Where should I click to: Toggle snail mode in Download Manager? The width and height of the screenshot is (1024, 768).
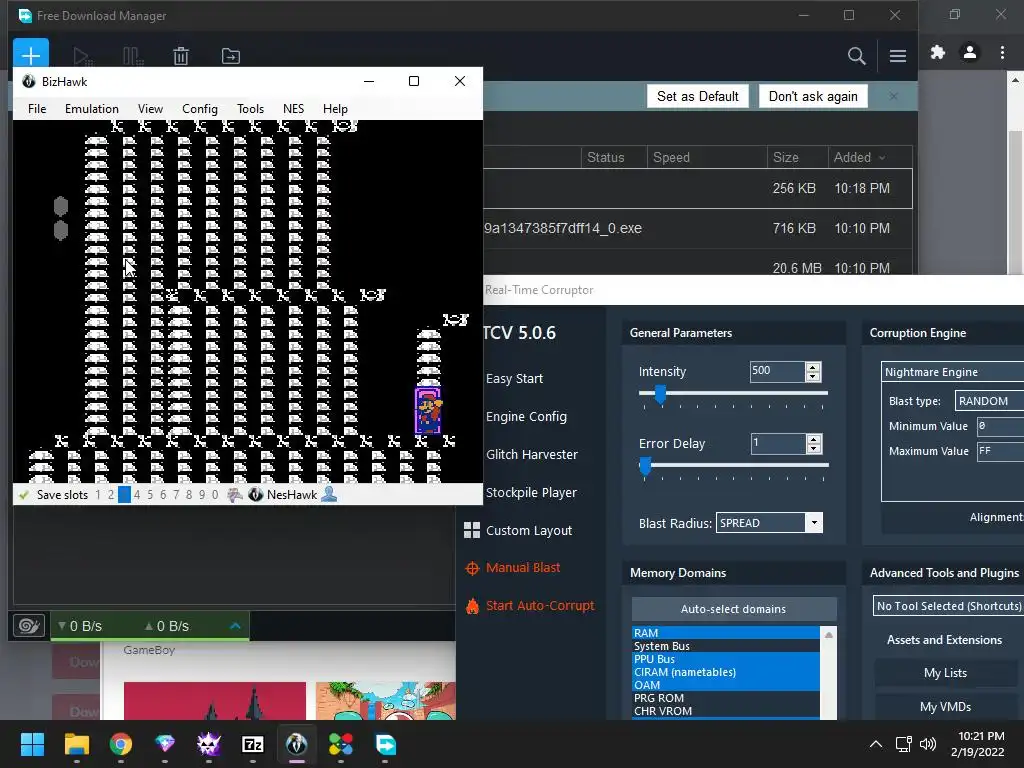pyautogui.click(x=29, y=626)
